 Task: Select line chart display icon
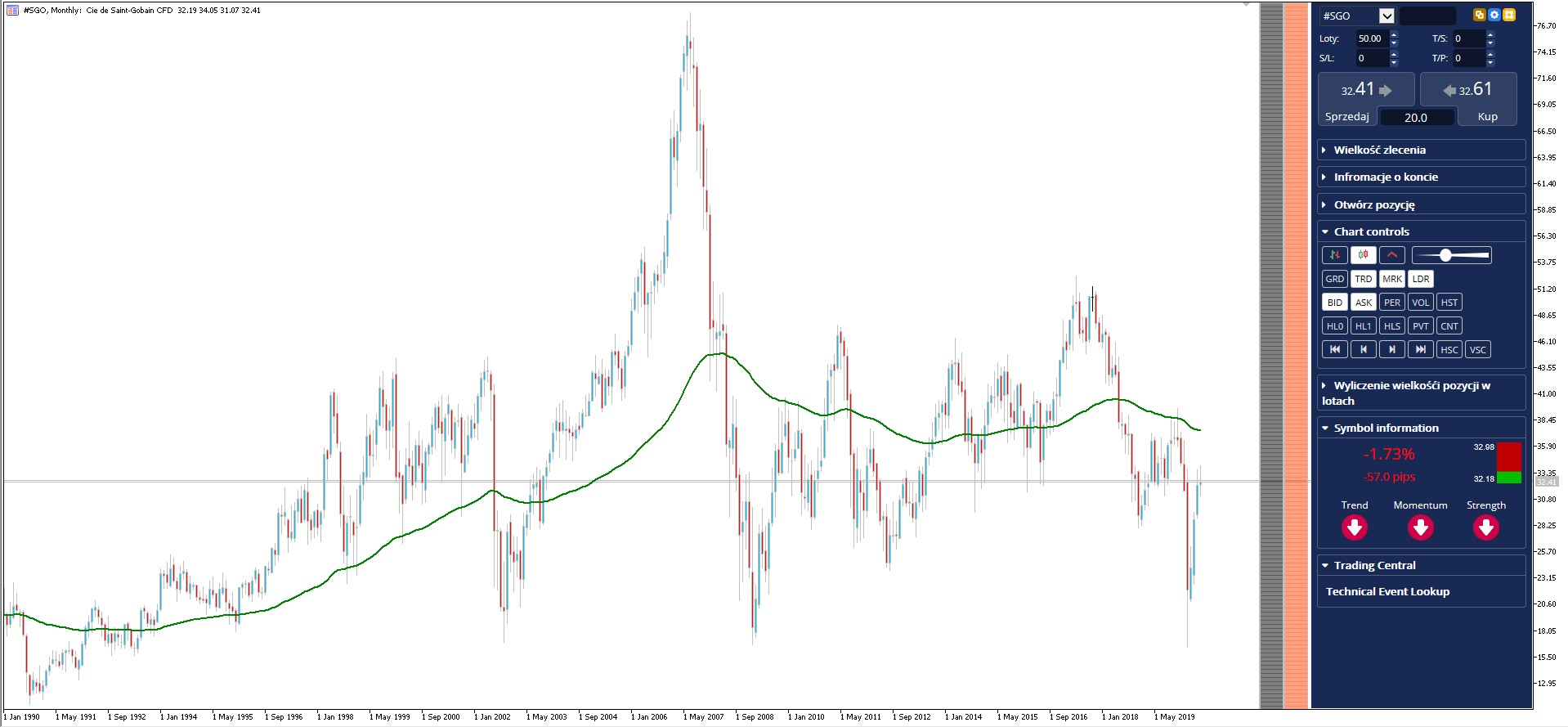1391,255
